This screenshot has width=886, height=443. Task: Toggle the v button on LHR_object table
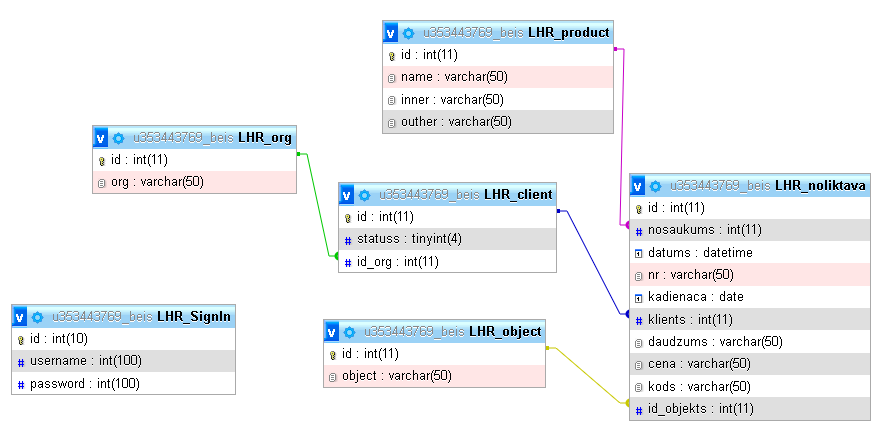332,332
